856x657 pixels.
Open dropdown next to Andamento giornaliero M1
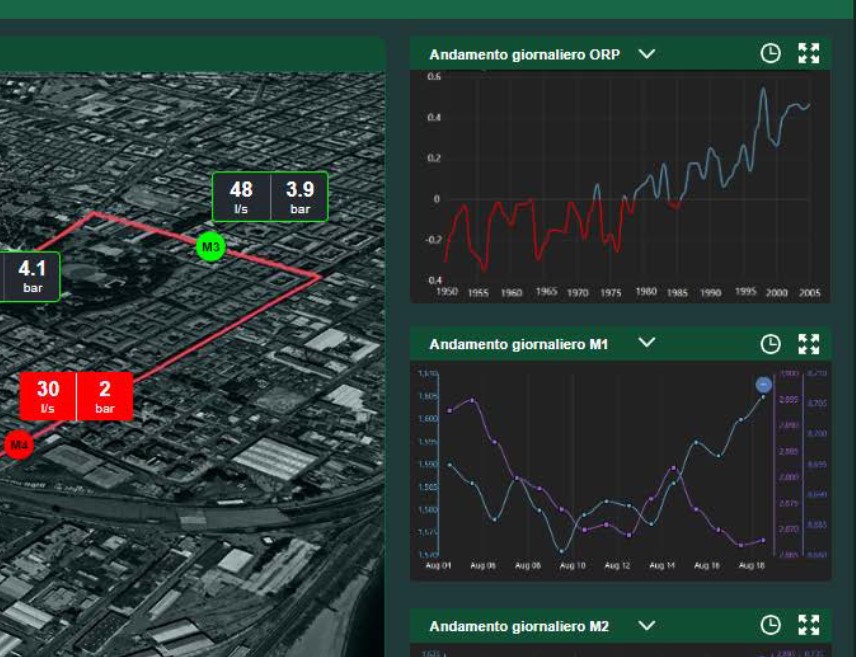coord(646,343)
